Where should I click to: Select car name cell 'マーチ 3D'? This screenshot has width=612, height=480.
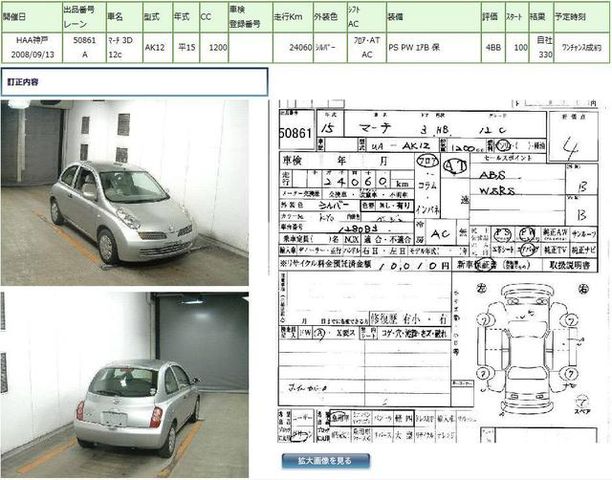(x=120, y=40)
